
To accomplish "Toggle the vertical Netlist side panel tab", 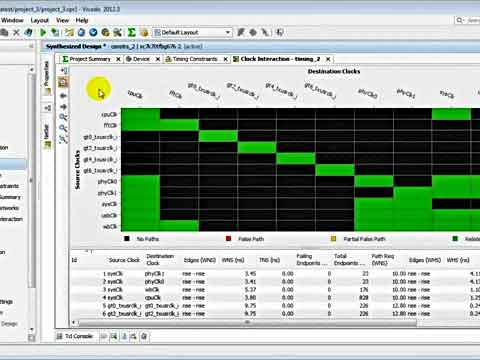I will pyautogui.click(x=47, y=135).
